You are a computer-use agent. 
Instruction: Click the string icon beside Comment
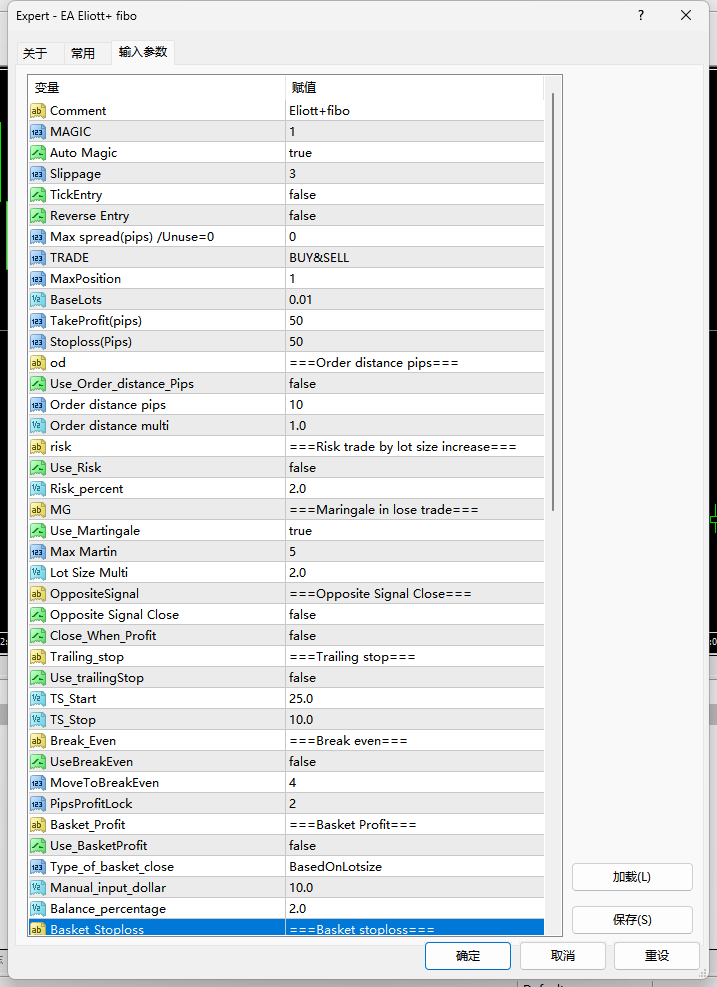coord(38,111)
